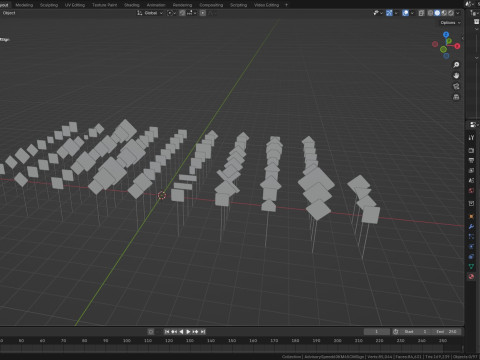Screen dimensions: 480x360
Task: Switch orthographic/perspective view grid icon
Action: pos(456,97)
